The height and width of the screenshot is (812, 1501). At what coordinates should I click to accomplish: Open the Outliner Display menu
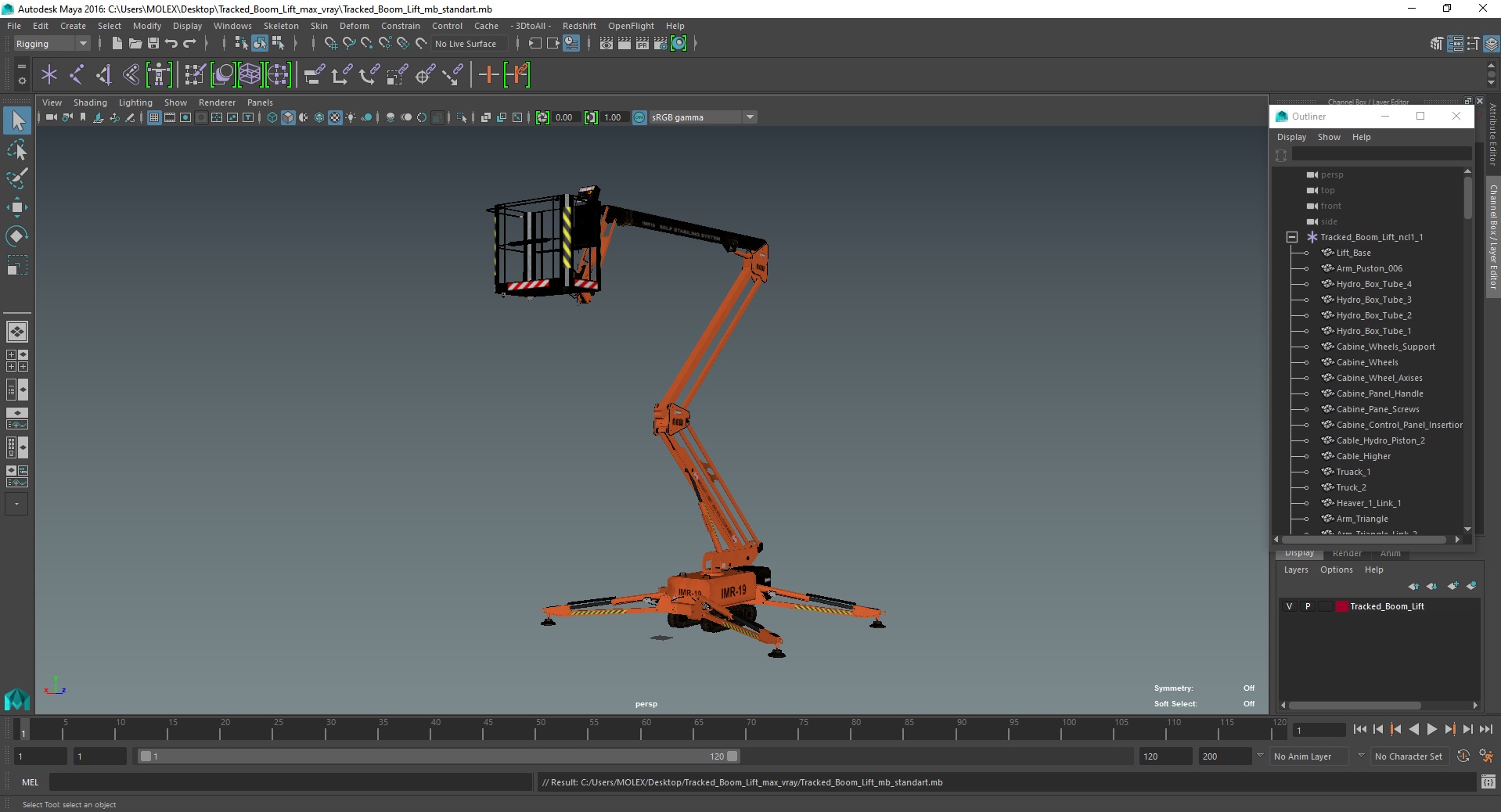point(1291,137)
